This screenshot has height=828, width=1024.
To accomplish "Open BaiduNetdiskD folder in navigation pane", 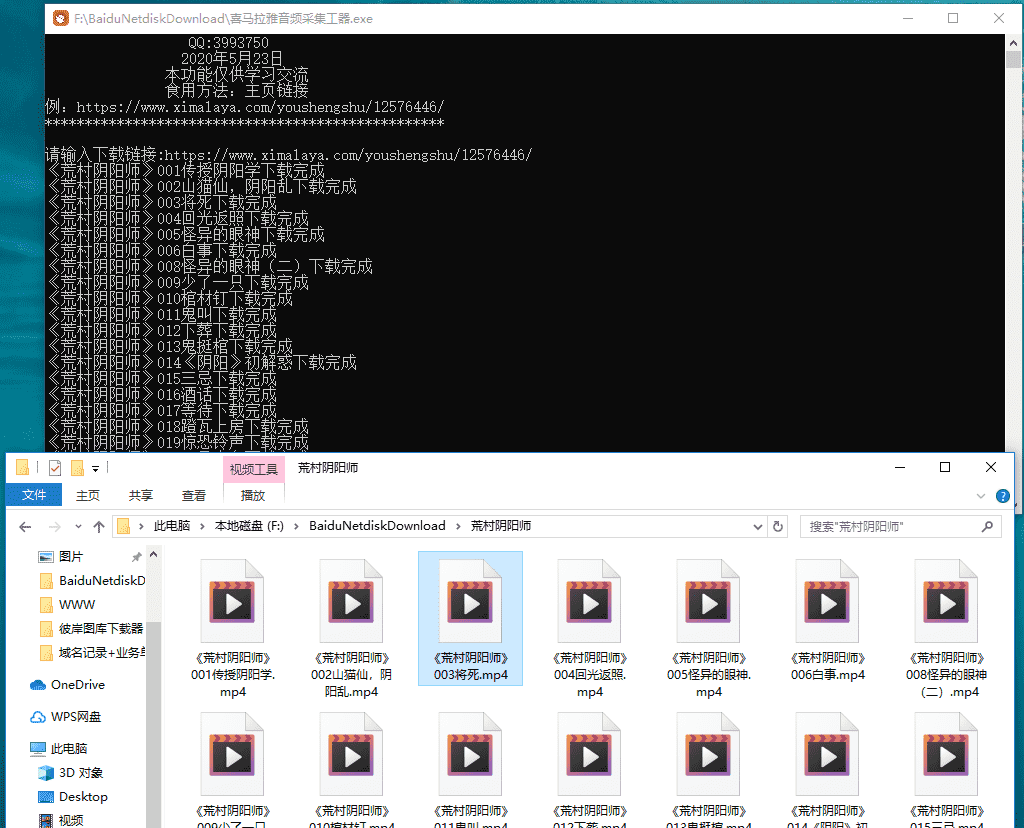I will (92, 581).
